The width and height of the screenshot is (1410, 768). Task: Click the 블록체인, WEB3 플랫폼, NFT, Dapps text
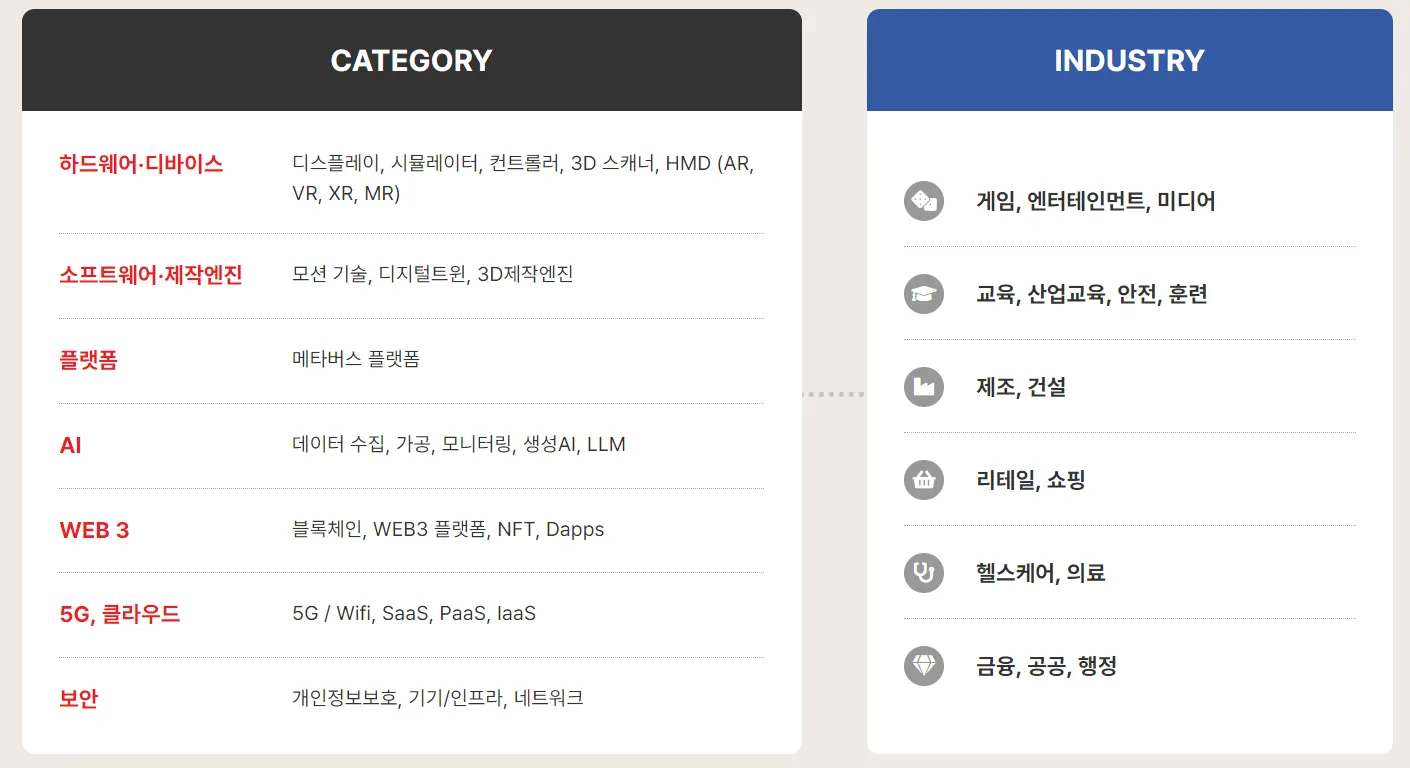pos(448,529)
